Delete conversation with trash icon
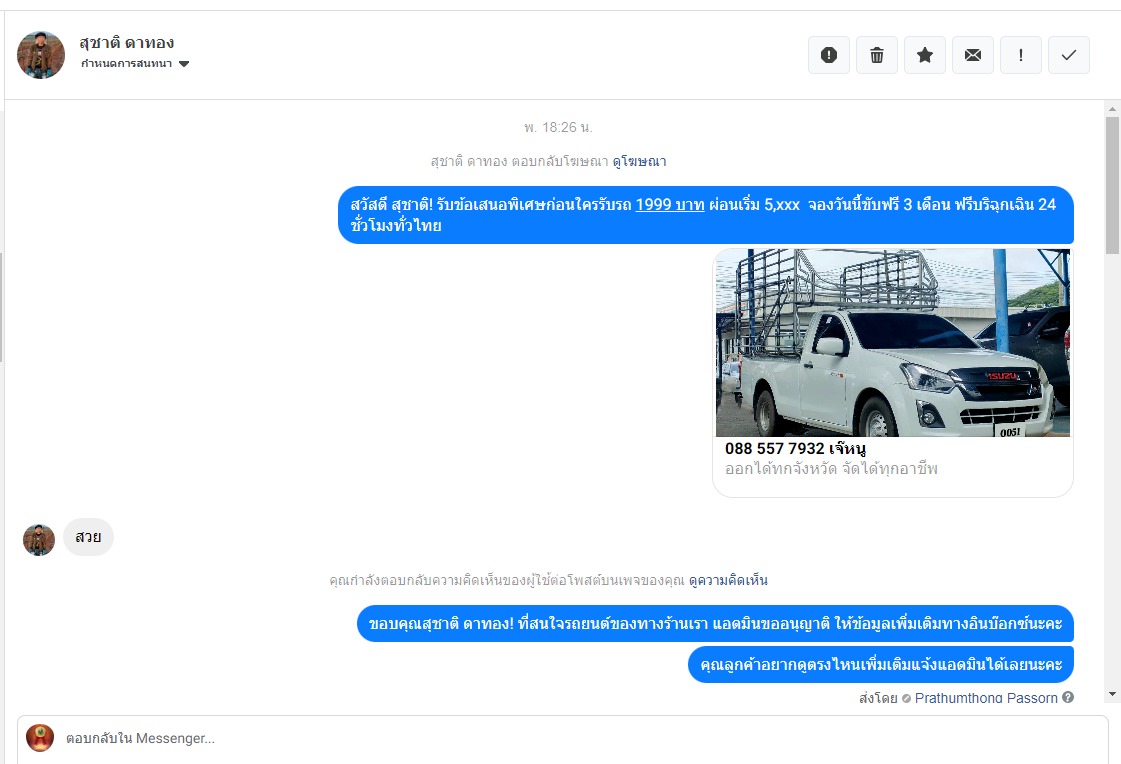 point(876,55)
